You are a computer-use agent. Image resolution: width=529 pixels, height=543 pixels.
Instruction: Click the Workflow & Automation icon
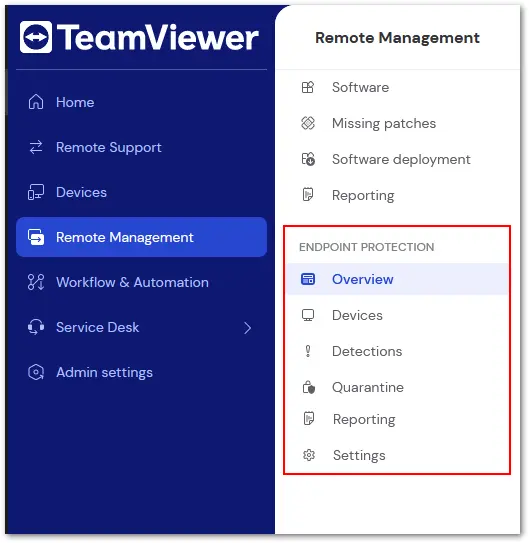pos(36,282)
